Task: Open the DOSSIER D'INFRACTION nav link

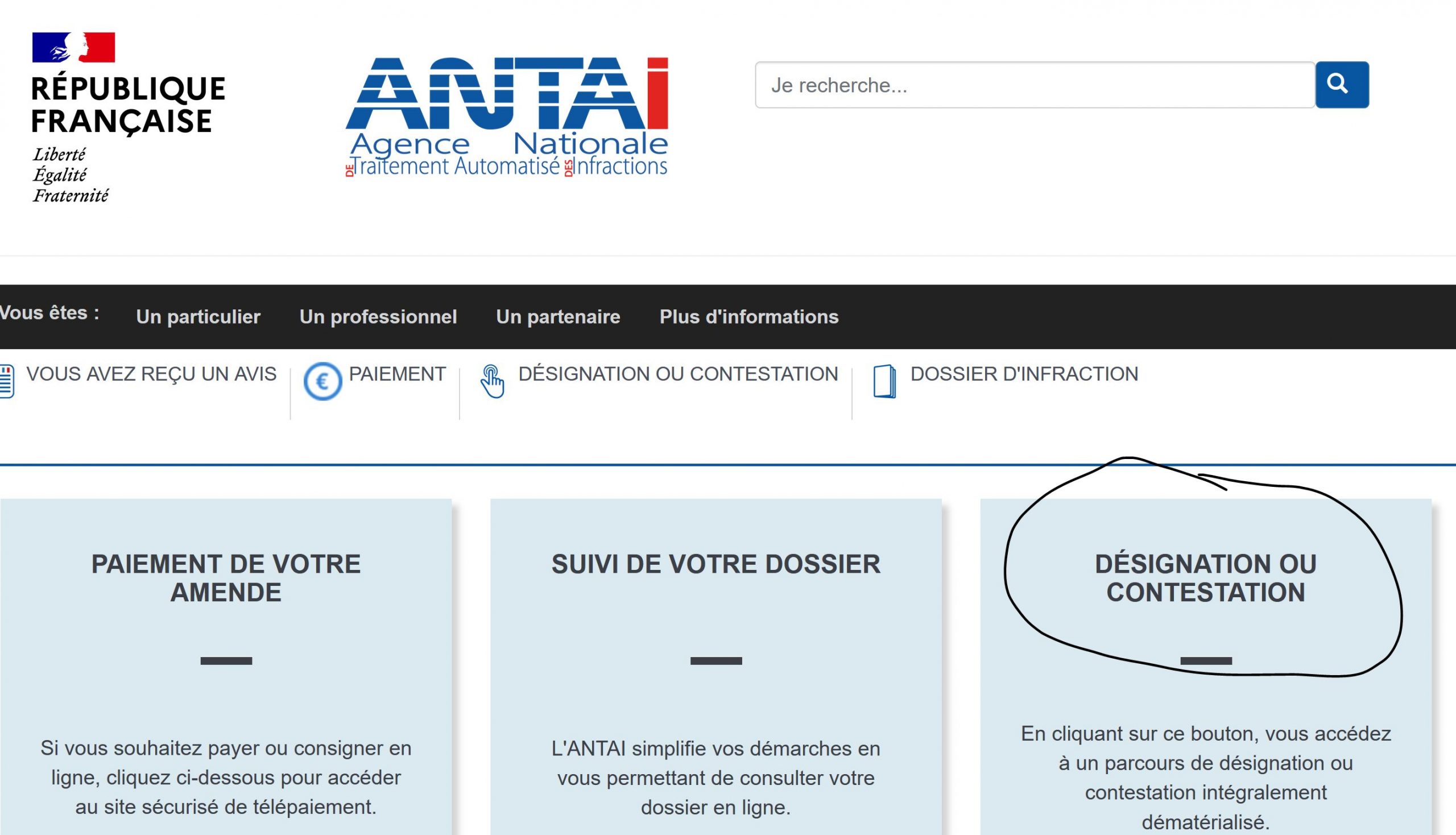Action: coord(1024,374)
